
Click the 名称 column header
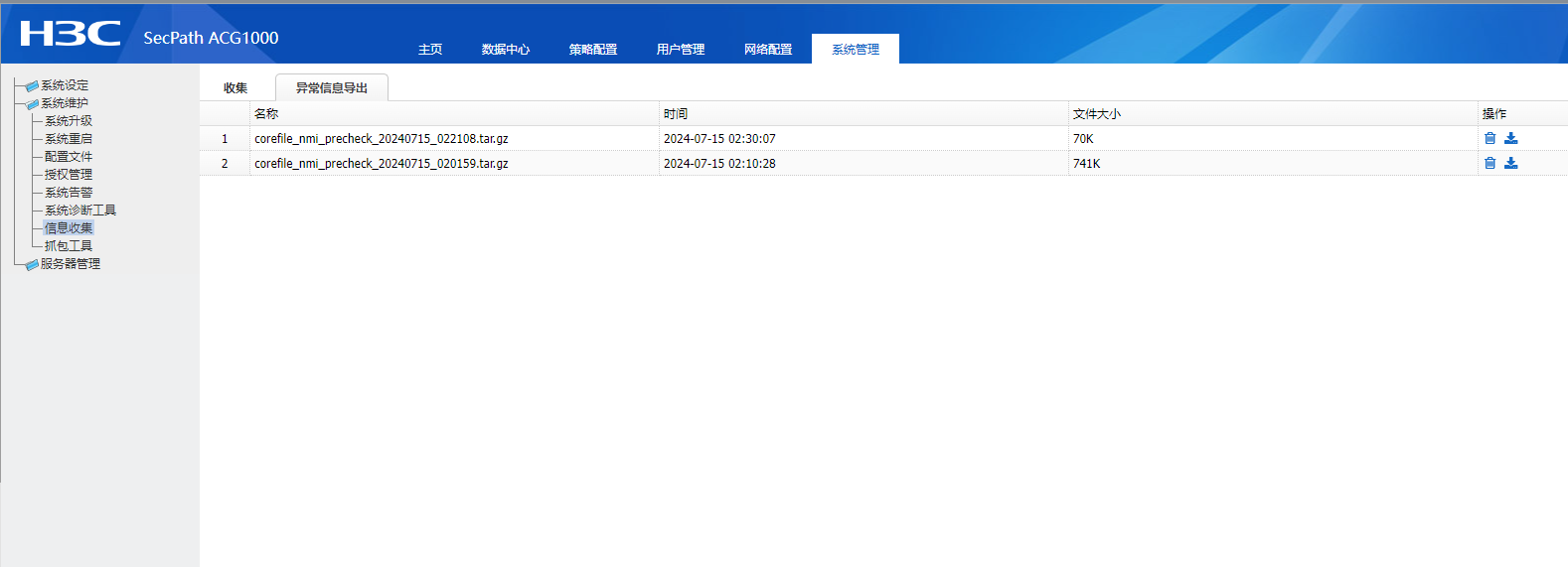(x=454, y=114)
